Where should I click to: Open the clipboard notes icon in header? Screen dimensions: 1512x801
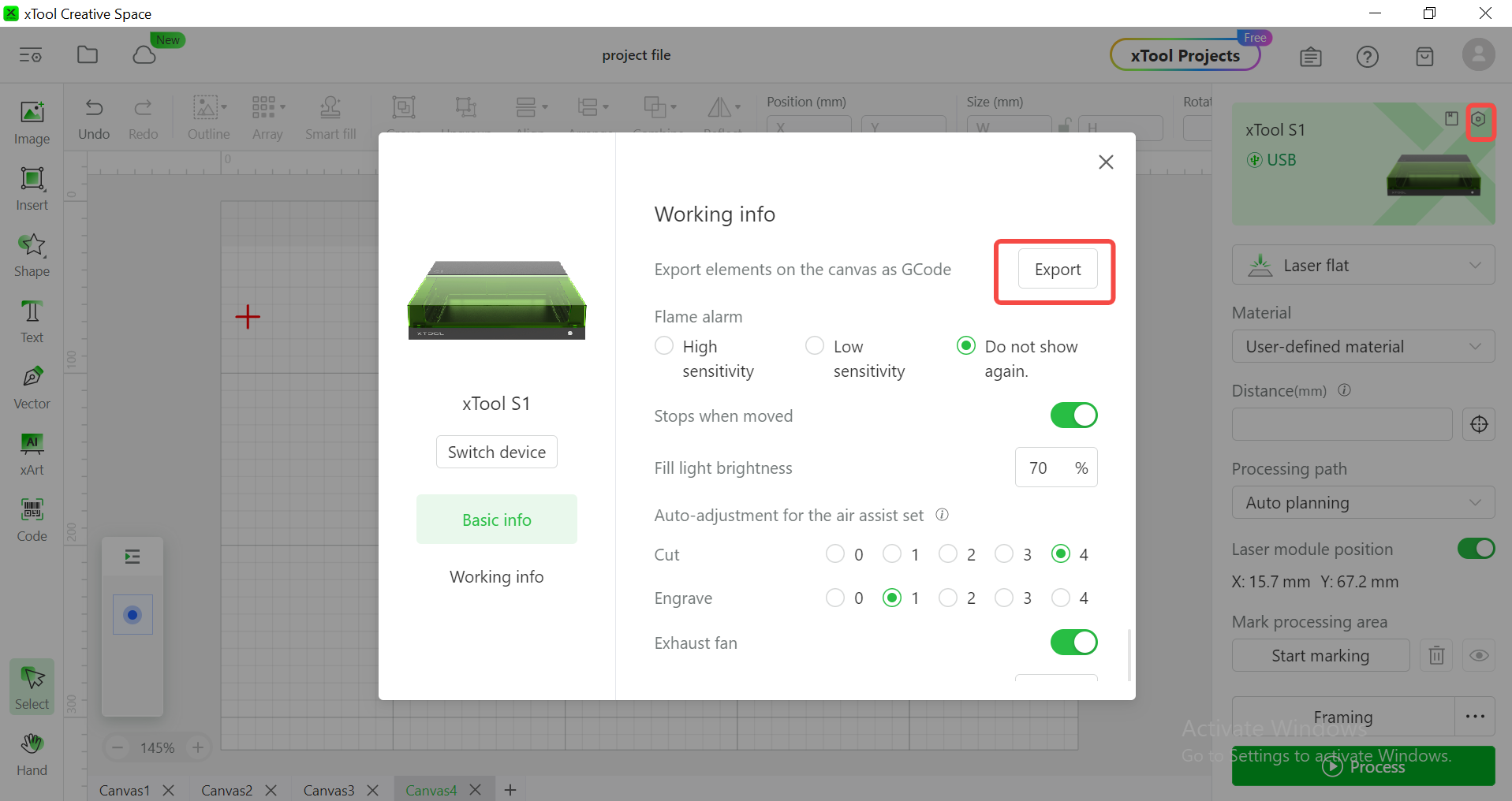tap(1311, 57)
